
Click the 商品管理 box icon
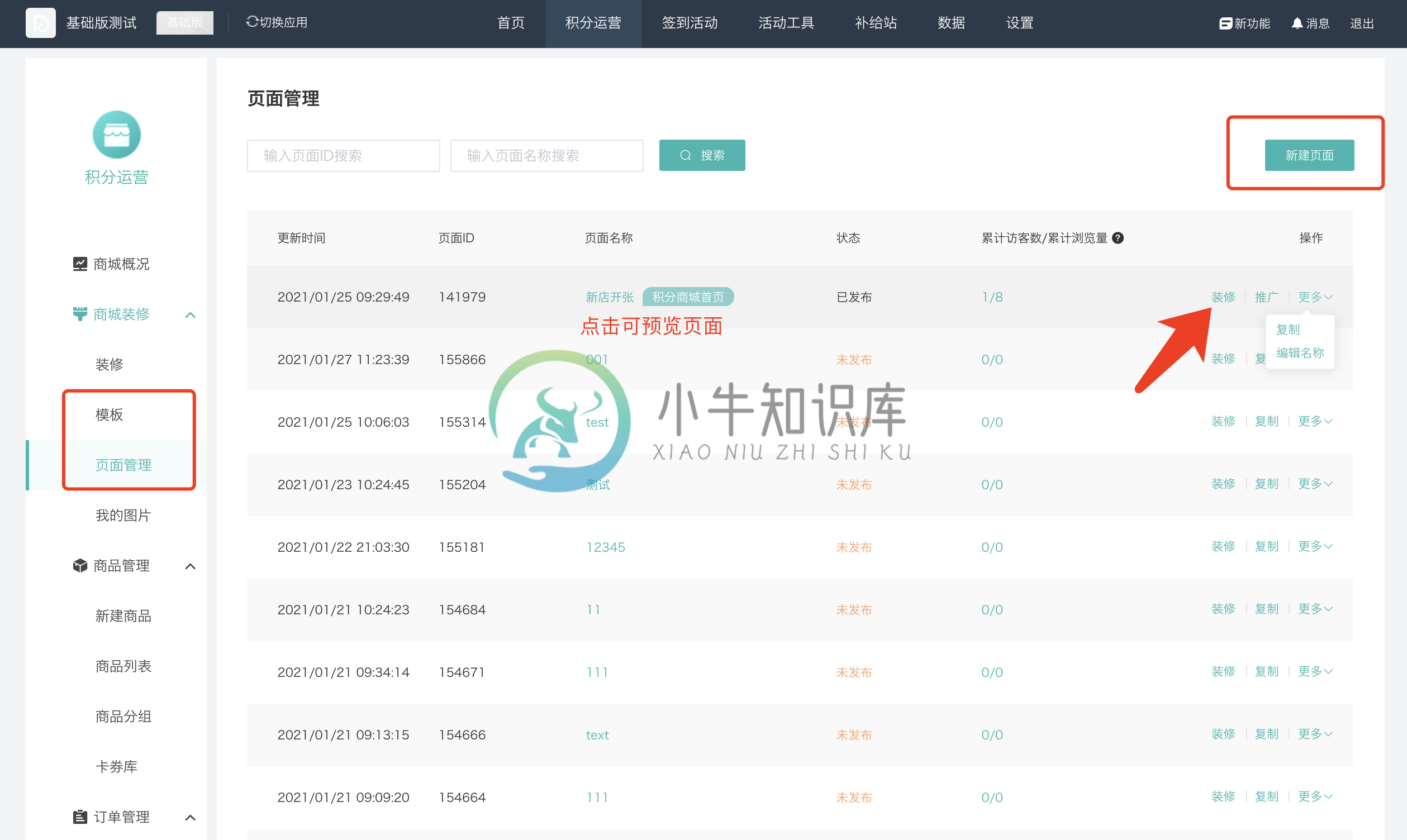[80, 565]
